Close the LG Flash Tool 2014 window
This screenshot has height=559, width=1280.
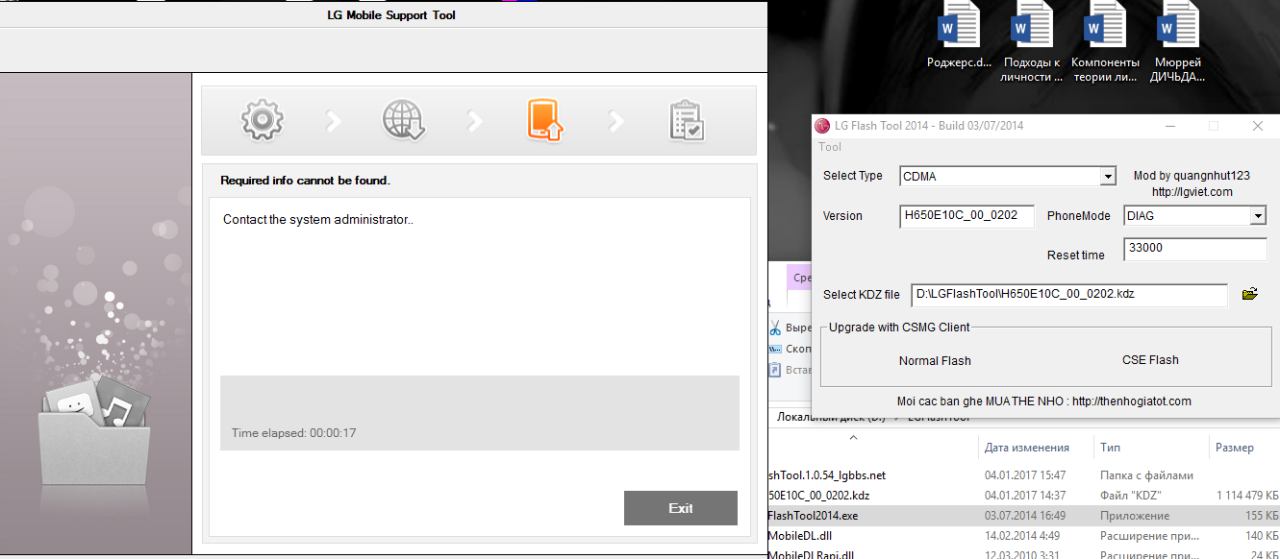1257,126
